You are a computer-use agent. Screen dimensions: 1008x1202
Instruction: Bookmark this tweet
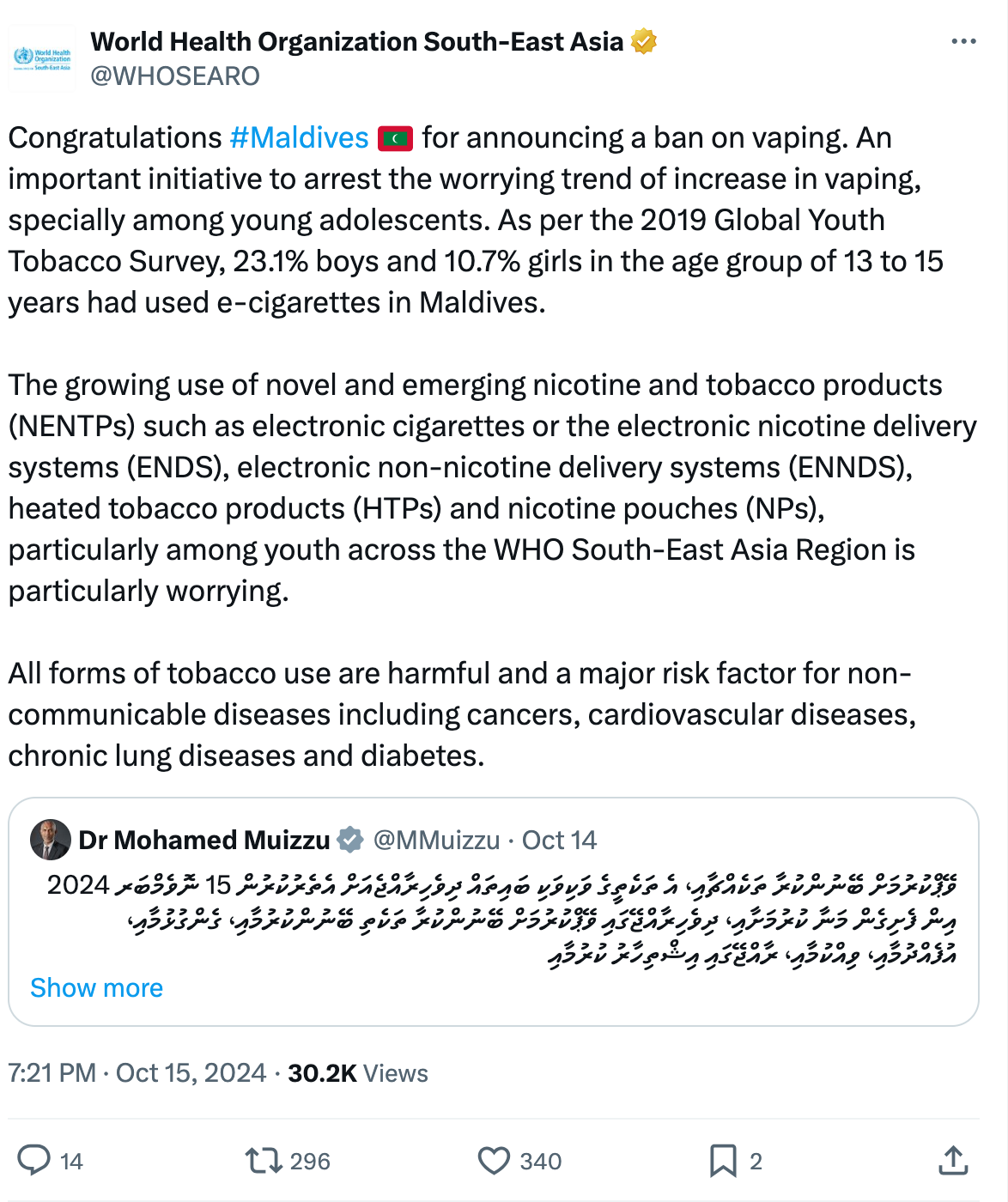click(723, 1161)
